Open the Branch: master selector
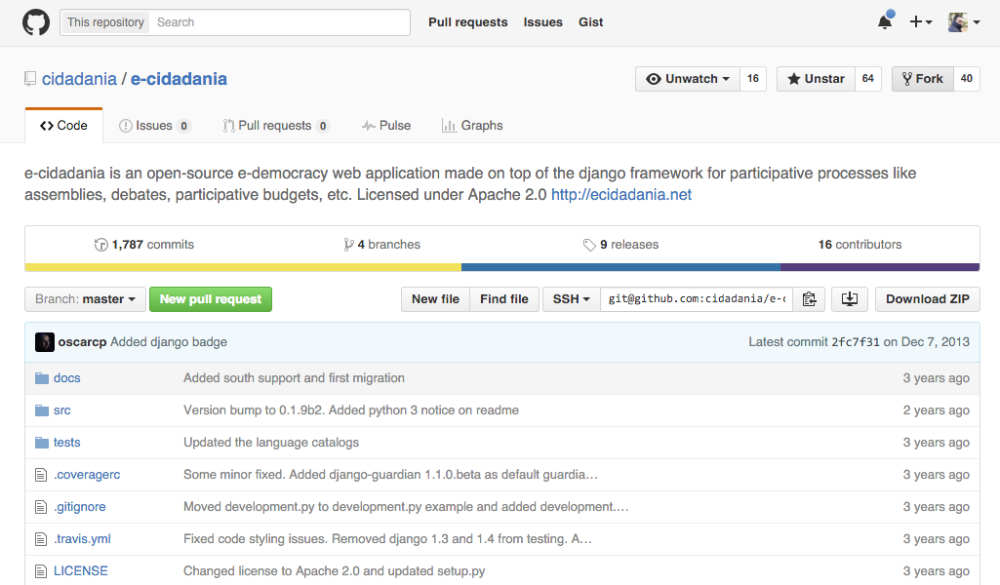This screenshot has height=585, width=1000. [85, 299]
